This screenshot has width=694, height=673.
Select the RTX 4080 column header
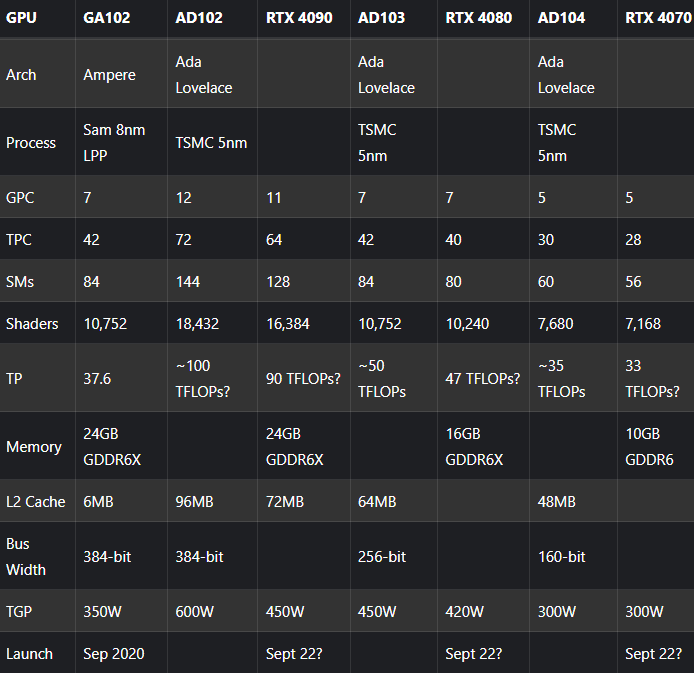click(474, 18)
